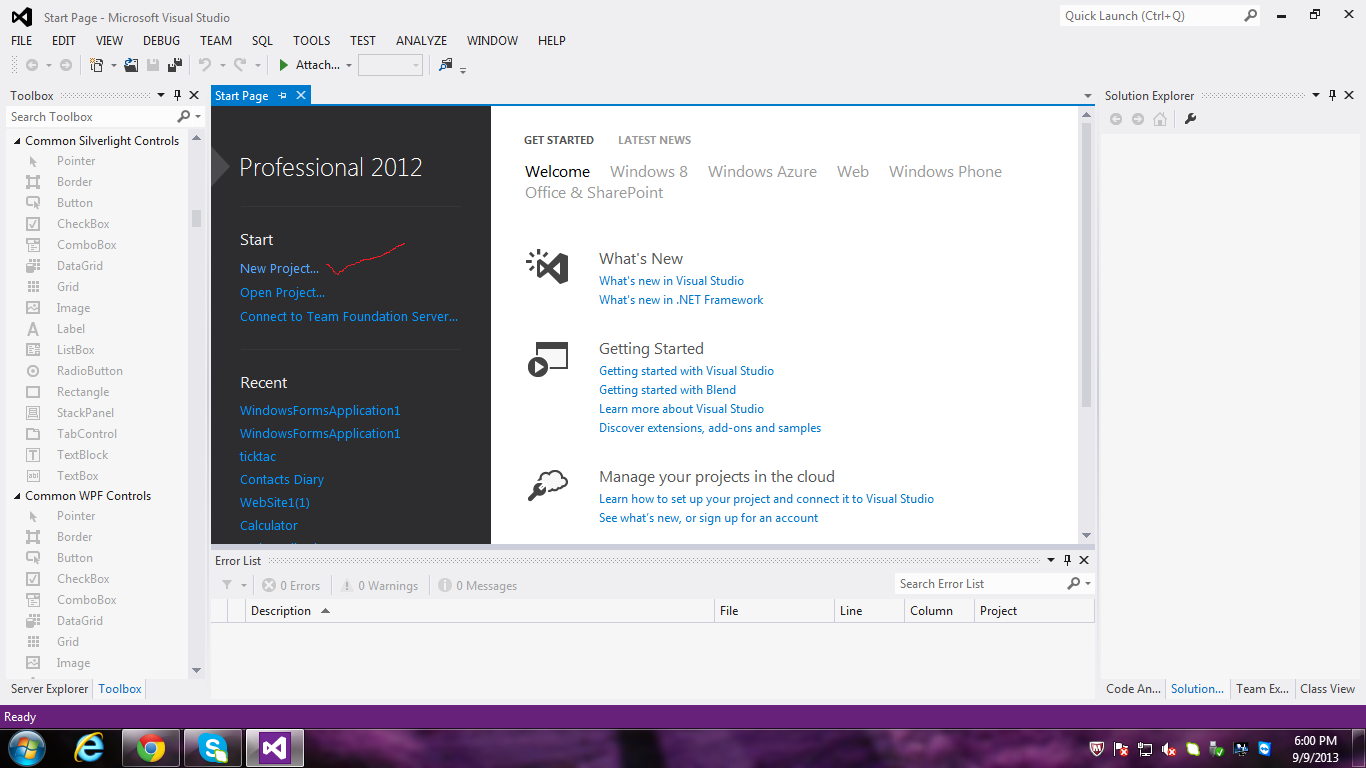Open the DEBUG menu
This screenshot has height=768, width=1366.
click(x=162, y=41)
